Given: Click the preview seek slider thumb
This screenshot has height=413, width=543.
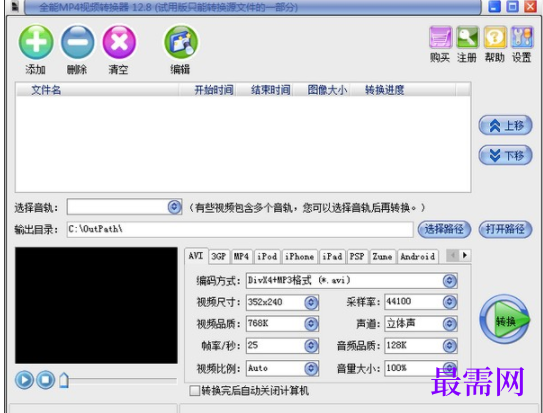Looking at the screenshot, I should (64, 380).
